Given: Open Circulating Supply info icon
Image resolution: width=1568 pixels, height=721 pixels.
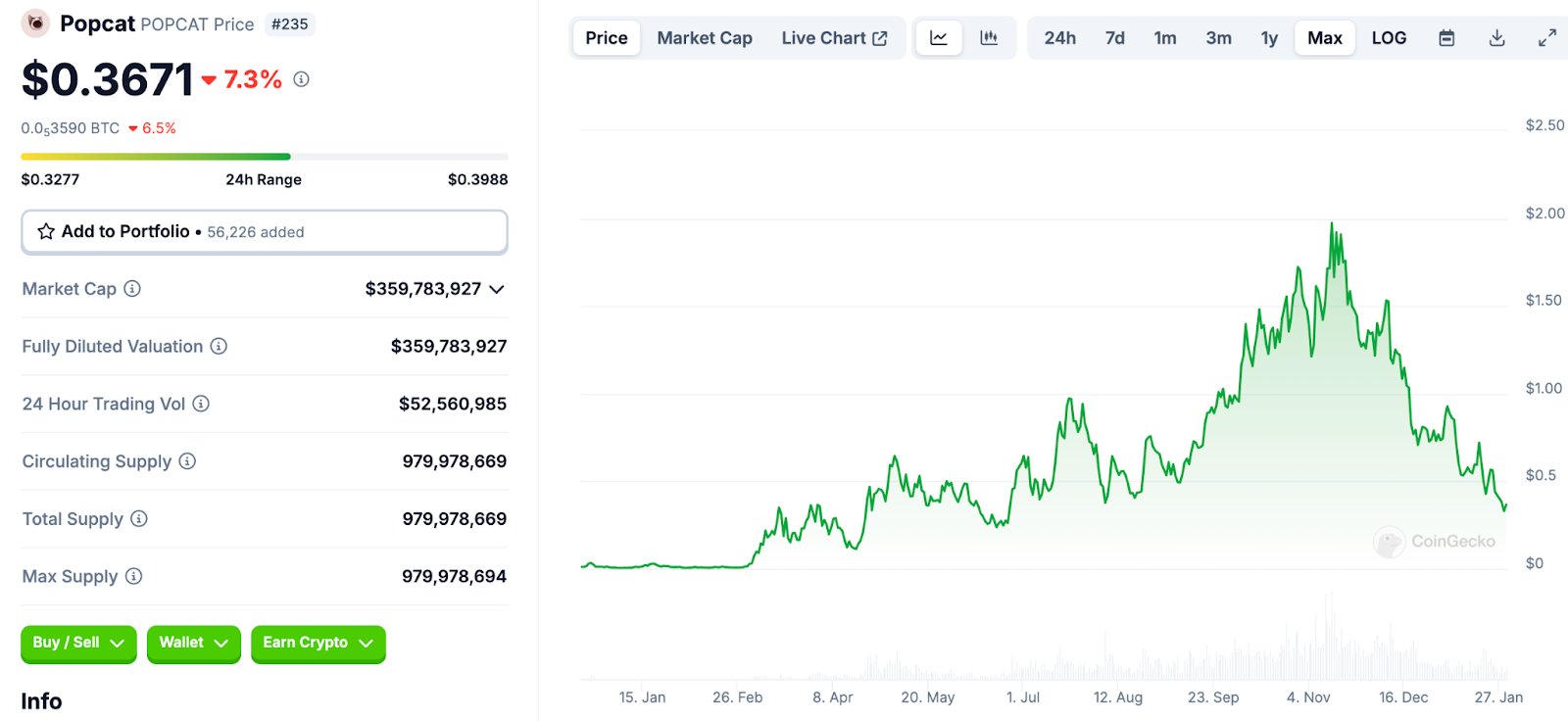Looking at the screenshot, I should tap(187, 461).
